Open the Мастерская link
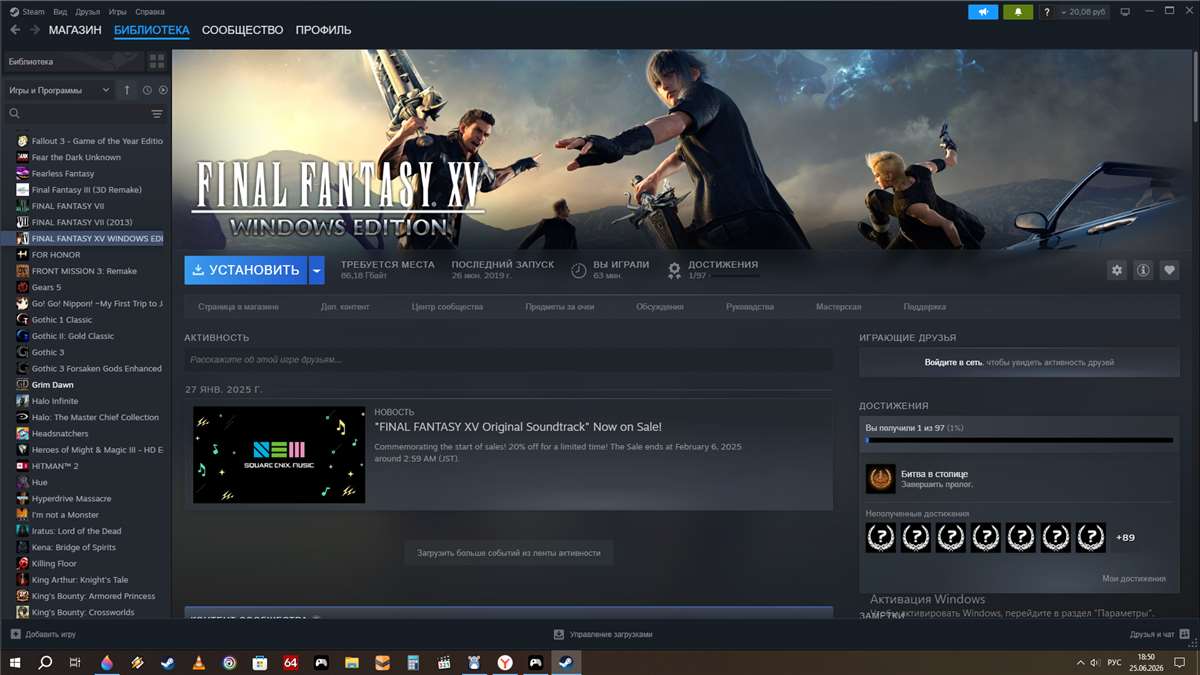The width and height of the screenshot is (1200, 675). 839,307
